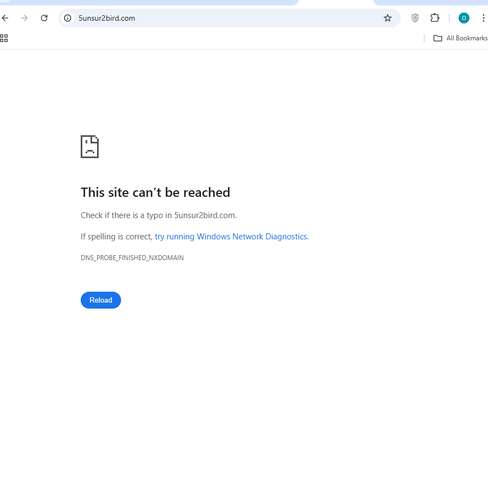Go back using the browser back arrow
The image size is (488, 500).
5,18
